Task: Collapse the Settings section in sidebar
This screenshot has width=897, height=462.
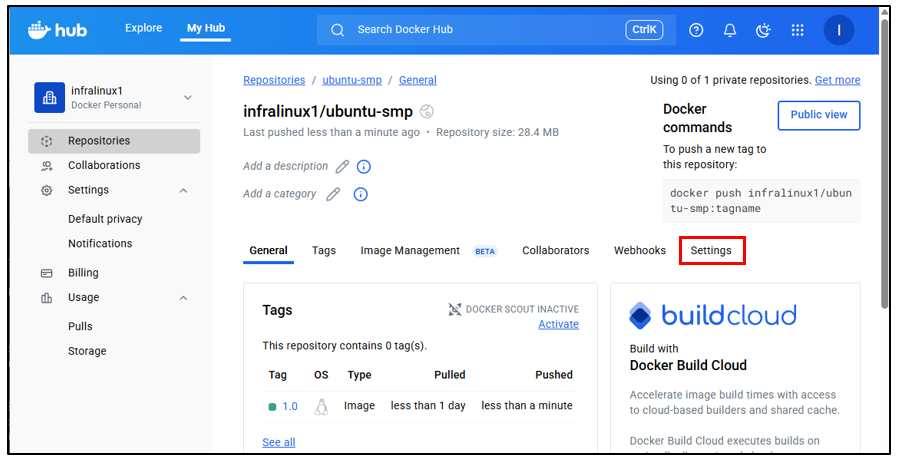Action: click(183, 190)
